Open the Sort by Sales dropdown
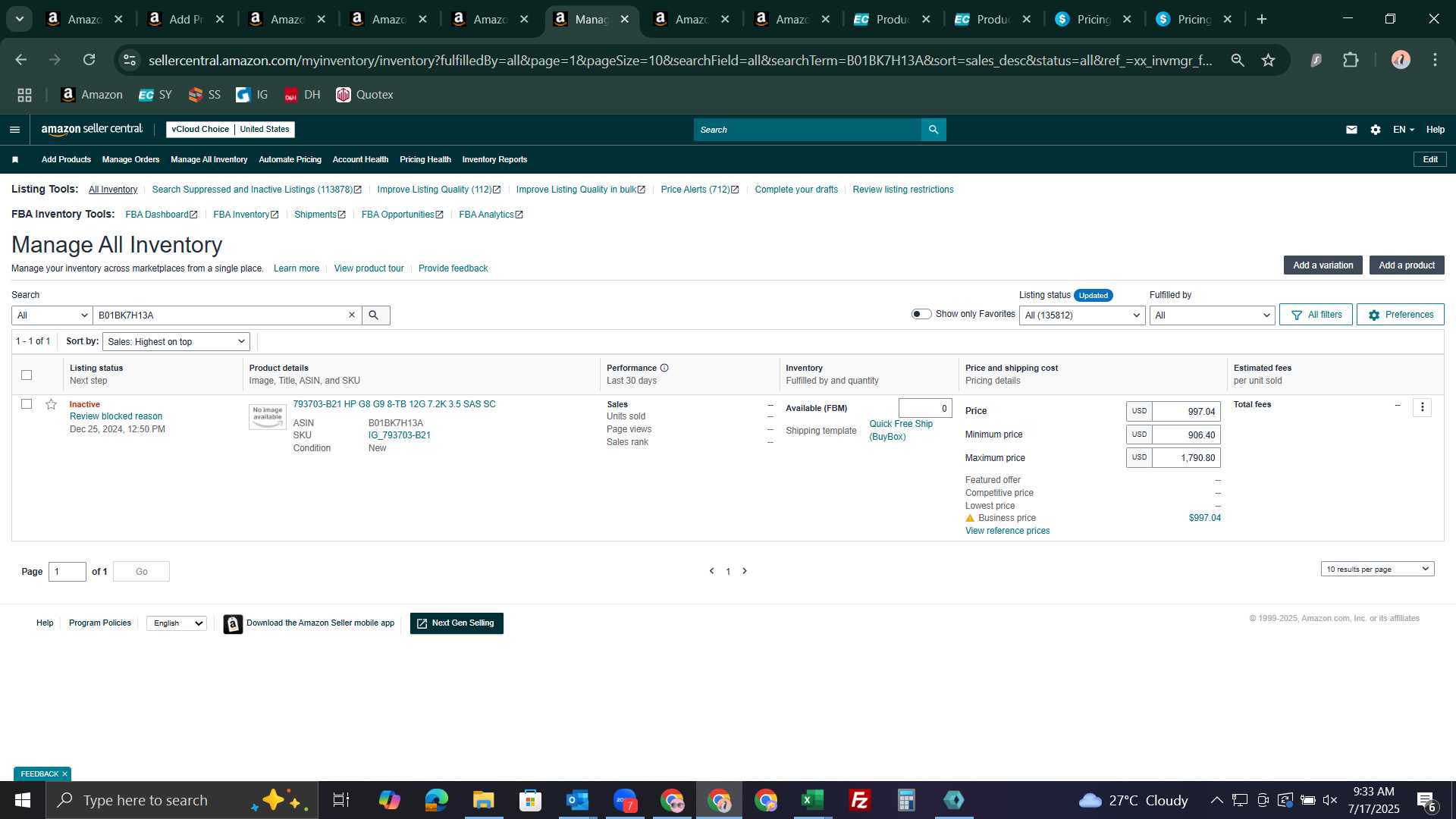This screenshot has width=1456, height=819. (176, 342)
